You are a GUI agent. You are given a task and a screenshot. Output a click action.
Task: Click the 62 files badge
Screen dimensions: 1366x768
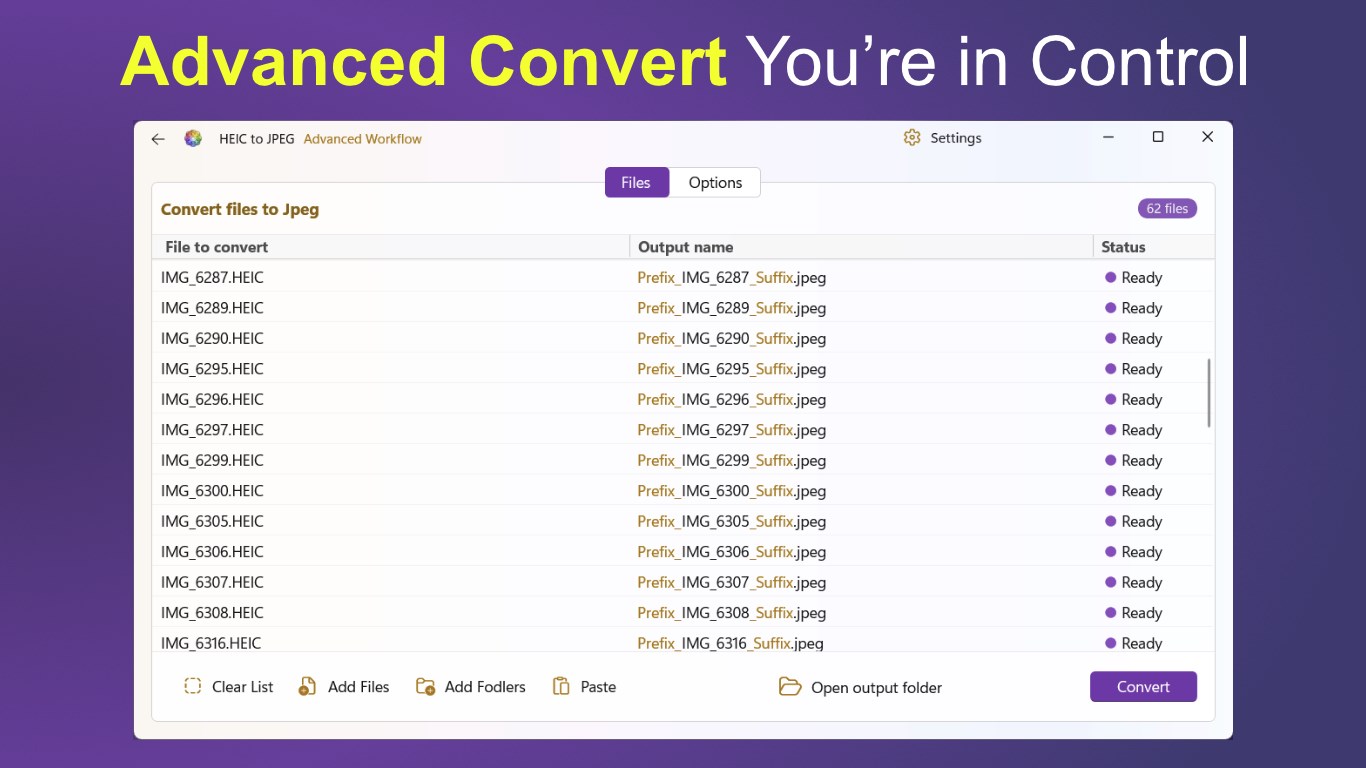pos(1167,209)
